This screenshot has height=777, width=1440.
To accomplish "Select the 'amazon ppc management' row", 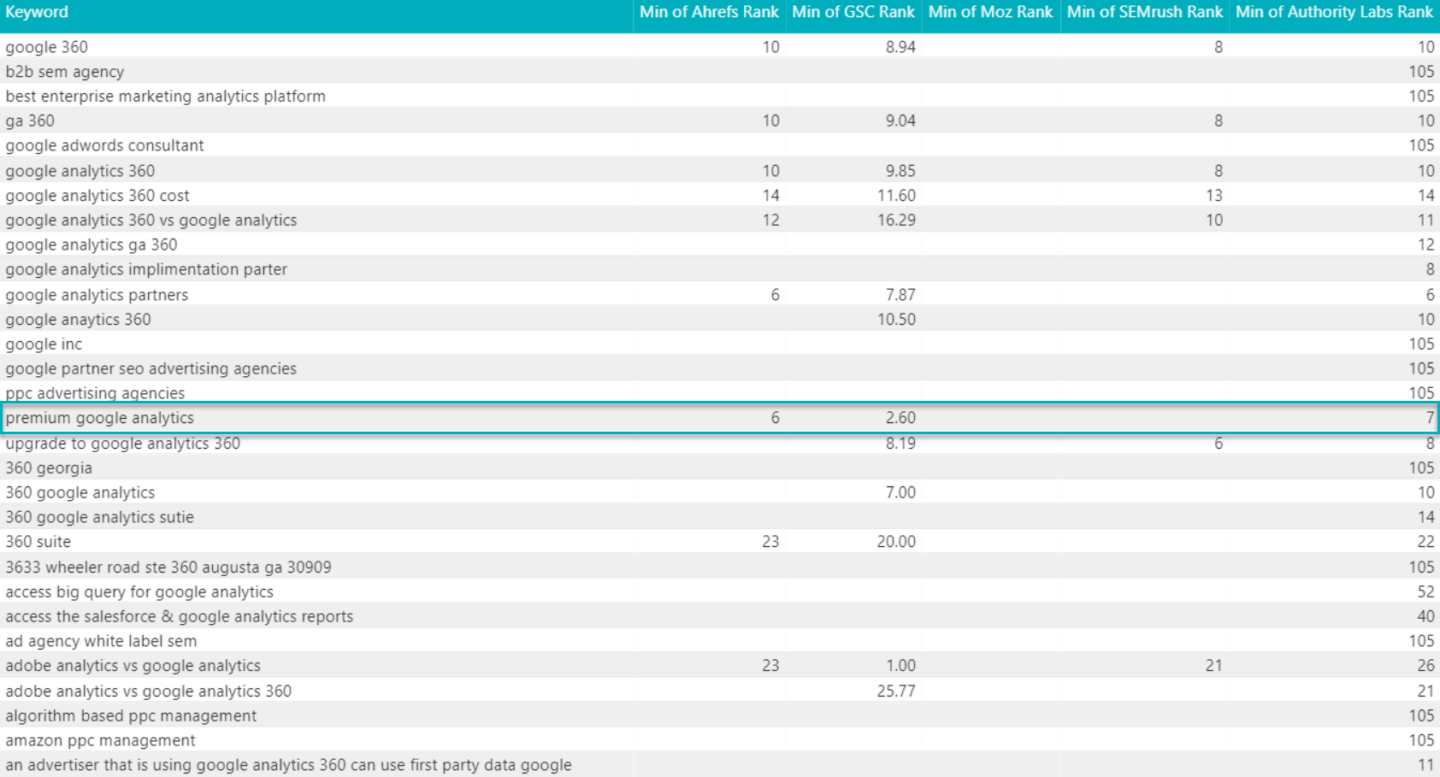I will [100, 741].
